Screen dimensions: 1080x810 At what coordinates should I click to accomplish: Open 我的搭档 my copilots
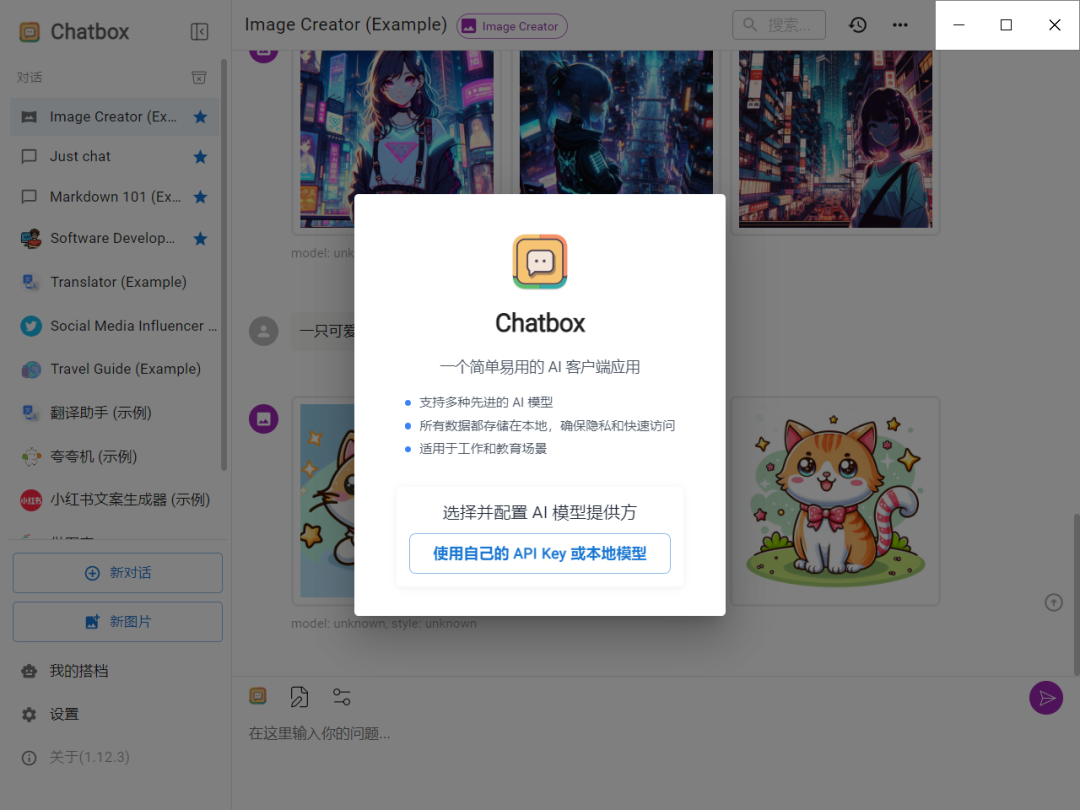[x=115, y=671]
